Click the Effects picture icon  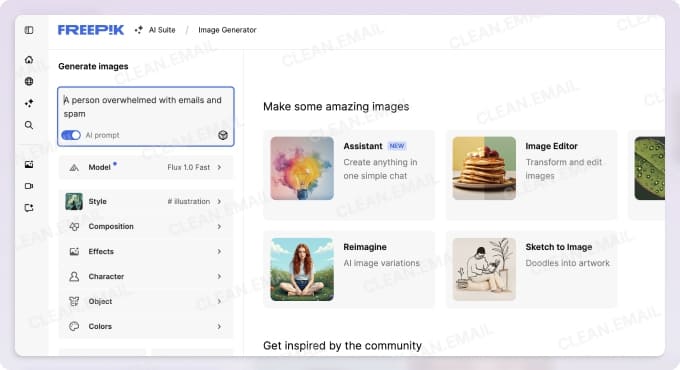[74, 252]
